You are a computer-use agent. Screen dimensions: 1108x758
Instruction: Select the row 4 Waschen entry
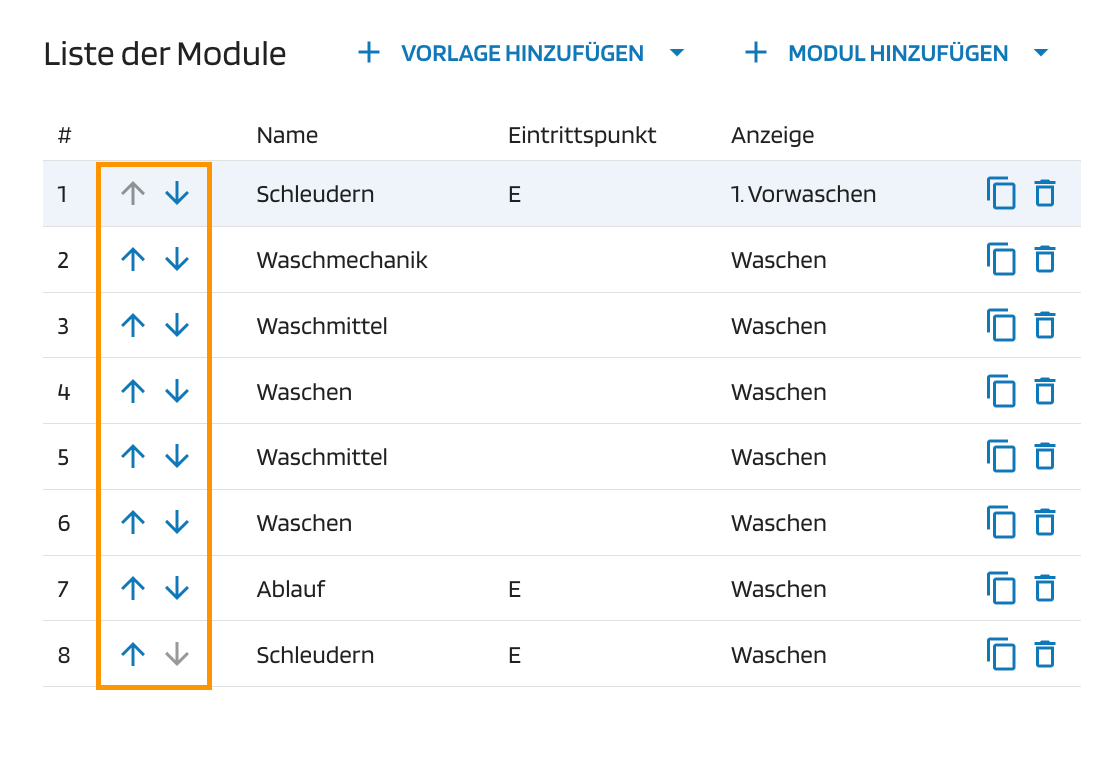(x=304, y=392)
